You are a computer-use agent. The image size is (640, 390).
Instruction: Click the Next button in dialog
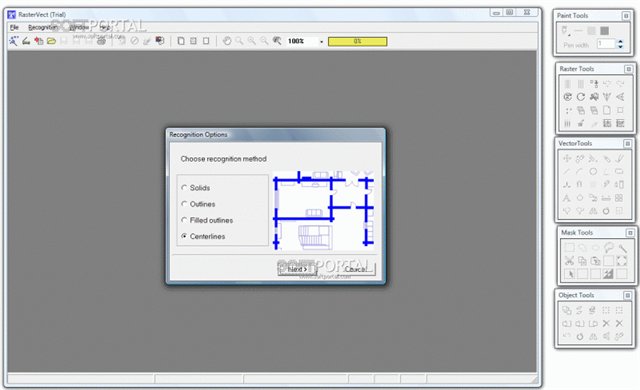pos(297,269)
